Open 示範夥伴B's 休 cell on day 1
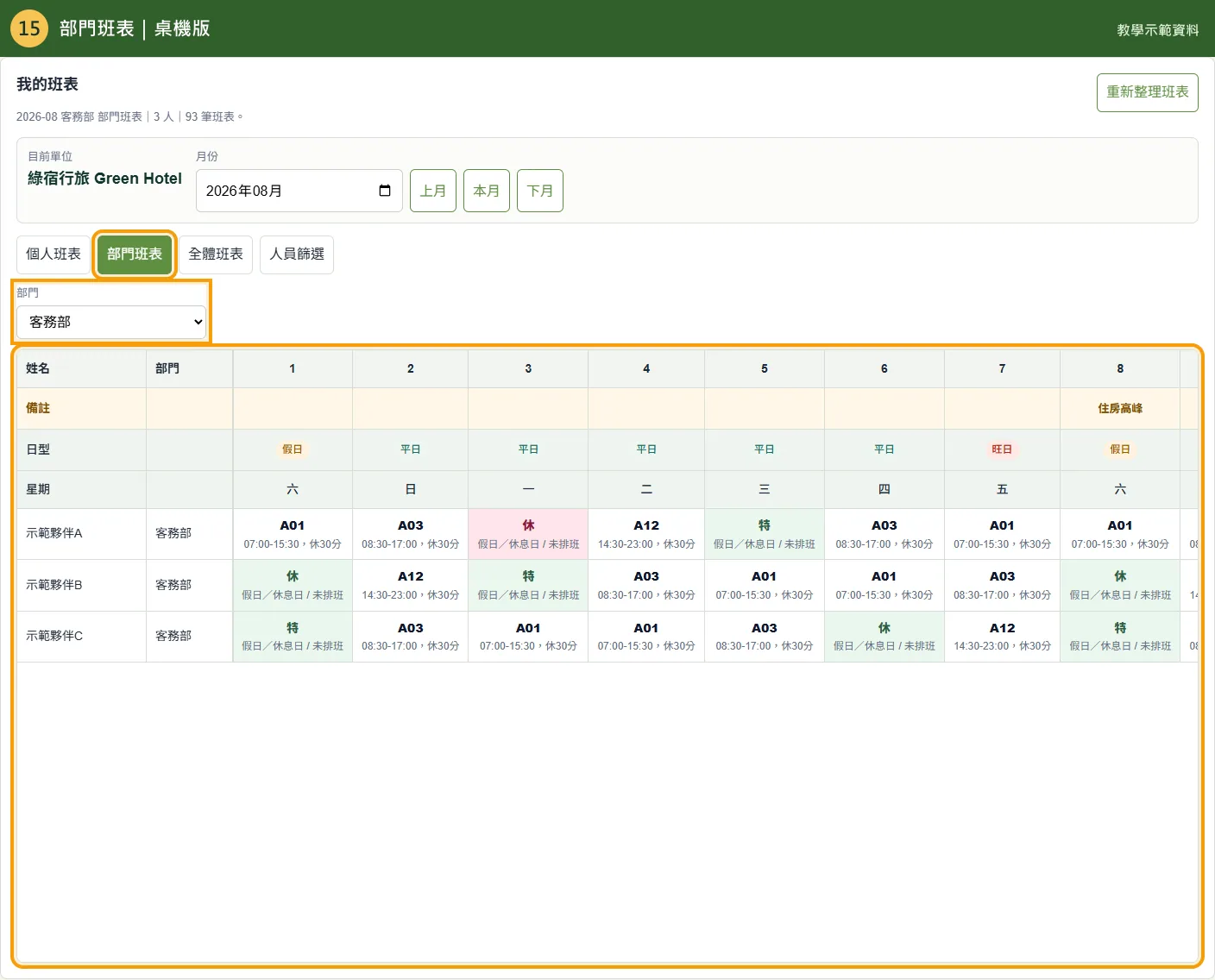The height and width of the screenshot is (980, 1215). [293, 585]
